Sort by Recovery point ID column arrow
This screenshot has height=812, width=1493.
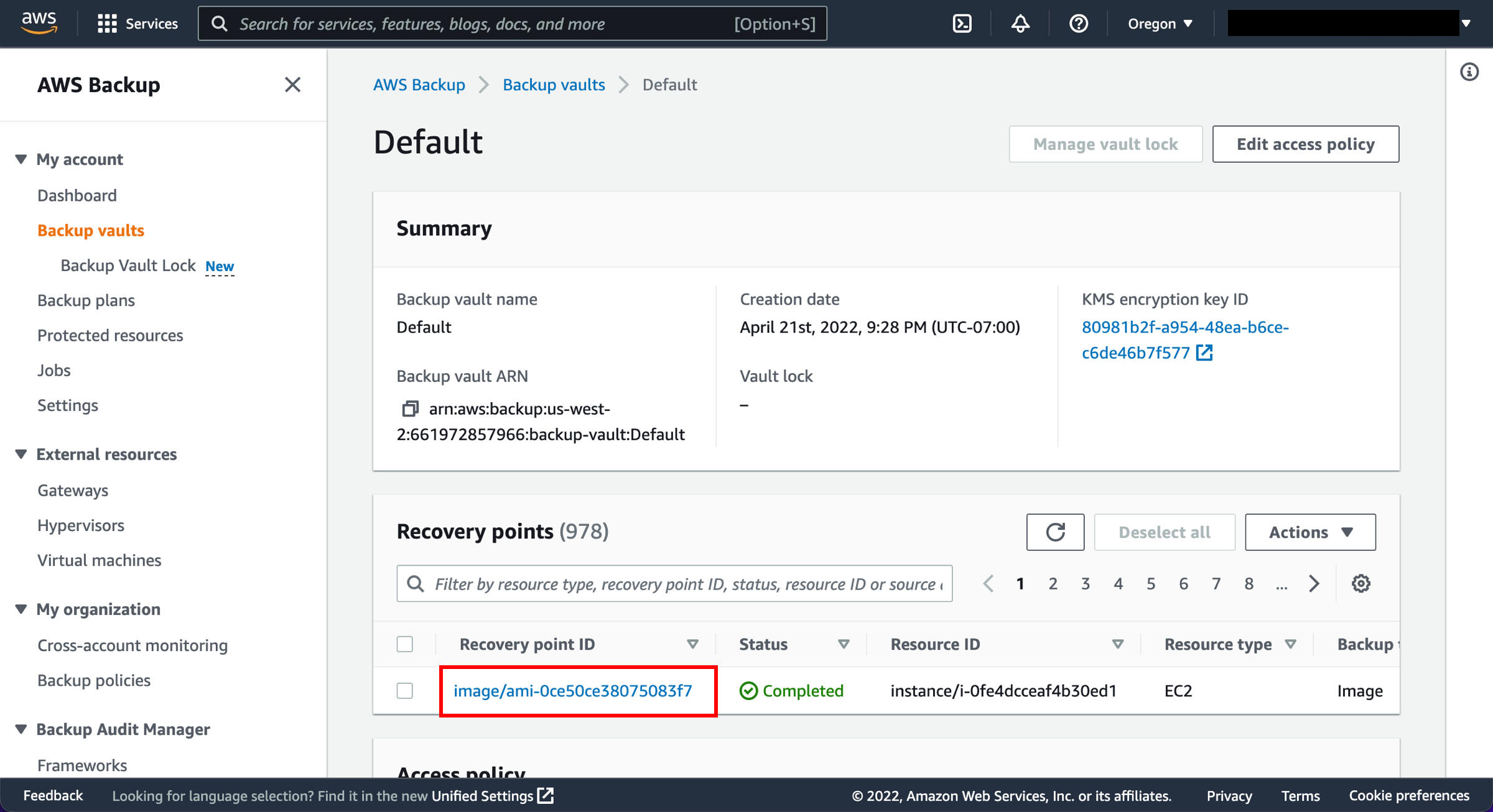tap(692, 644)
